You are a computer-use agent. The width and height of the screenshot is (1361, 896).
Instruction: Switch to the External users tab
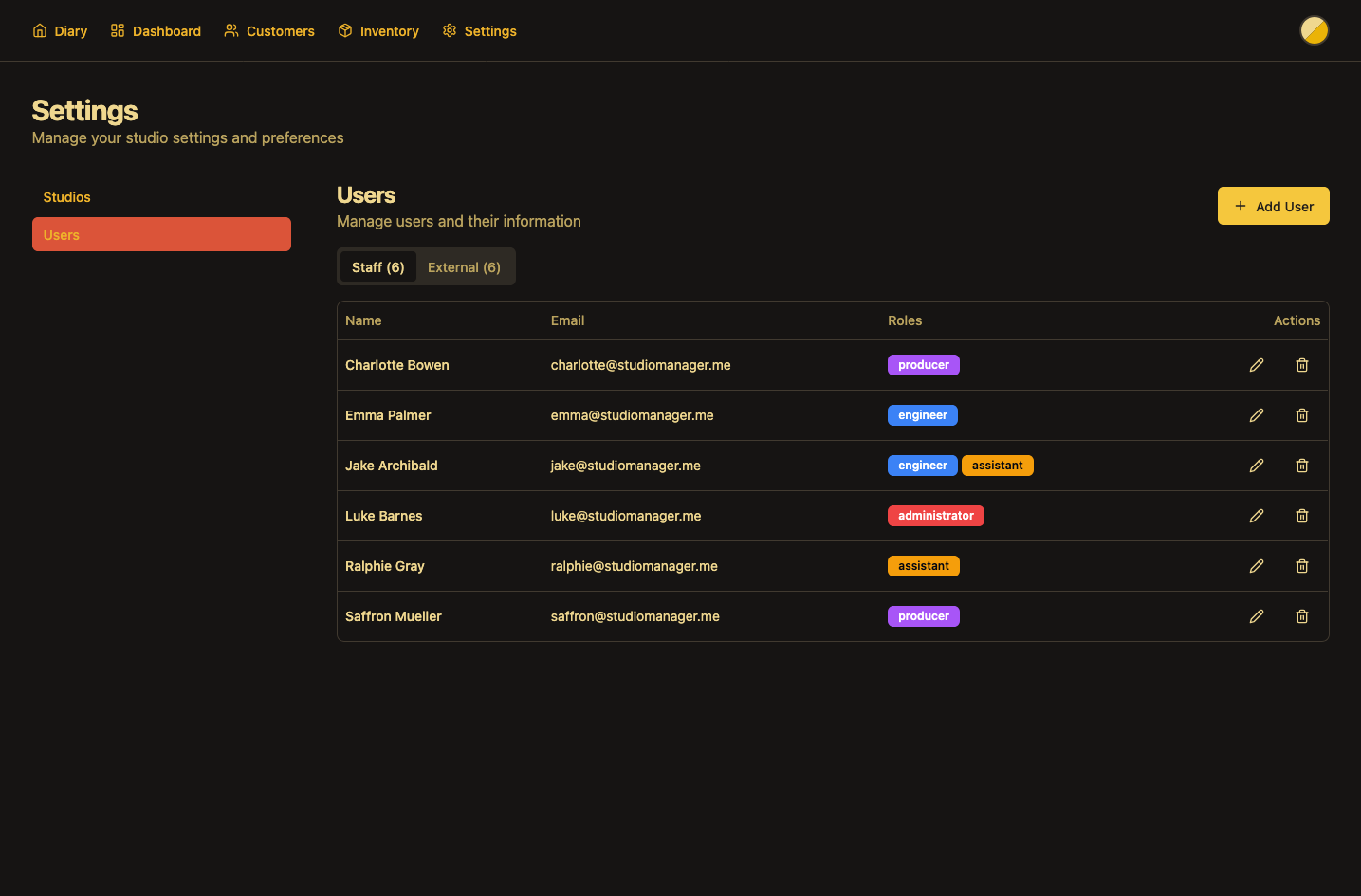tap(464, 266)
